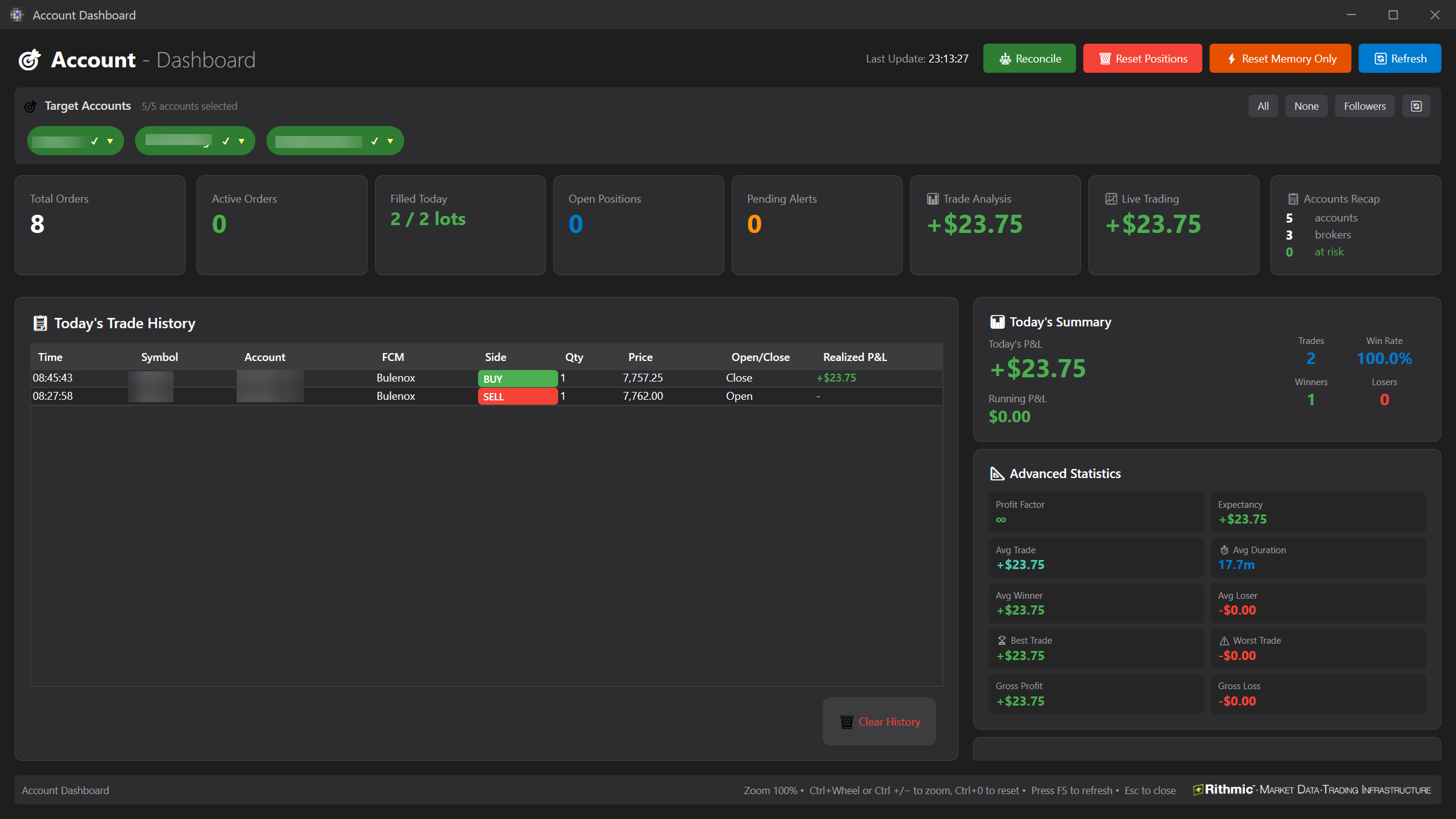This screenshot has height=819, width=1456.
Task: Open the Live Trading card
Action: coord(1173,225)
